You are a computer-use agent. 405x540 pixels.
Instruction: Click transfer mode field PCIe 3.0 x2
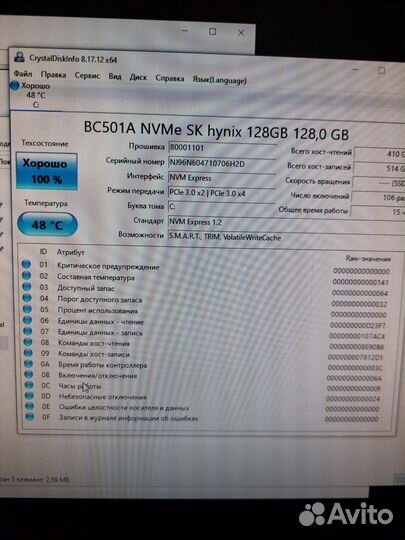(x=222, y=193)
